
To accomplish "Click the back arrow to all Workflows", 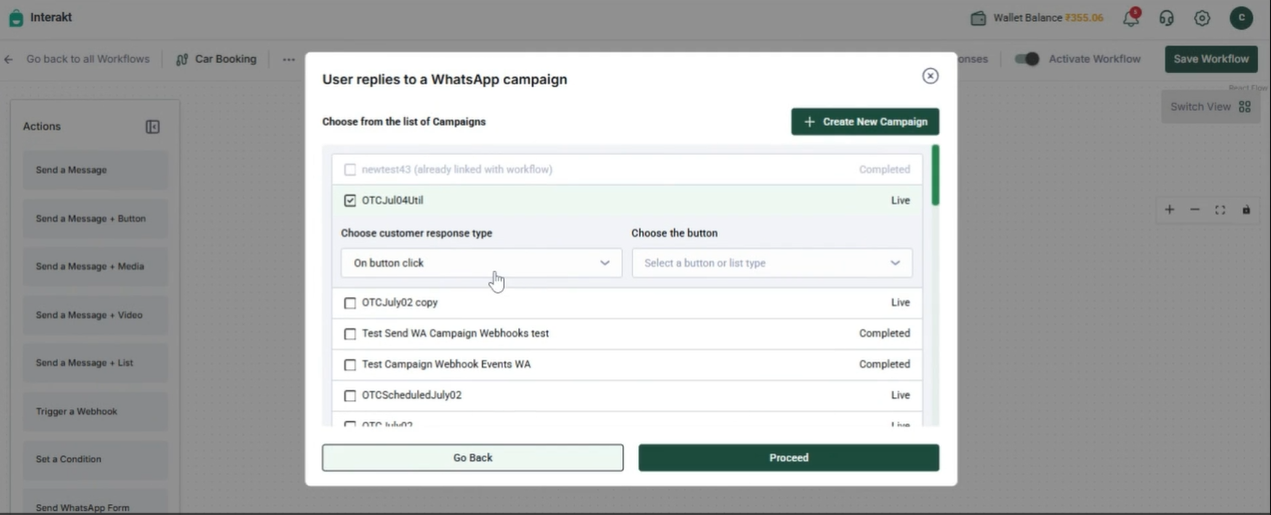I will pos(9,59).
